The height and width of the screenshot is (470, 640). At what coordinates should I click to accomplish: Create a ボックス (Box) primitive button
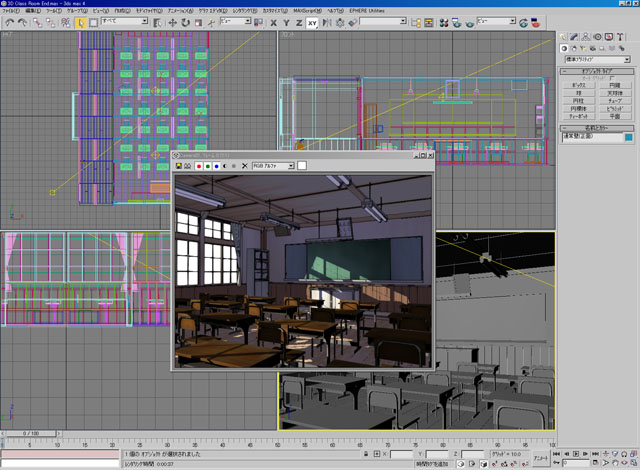click(x=579, y=86)
